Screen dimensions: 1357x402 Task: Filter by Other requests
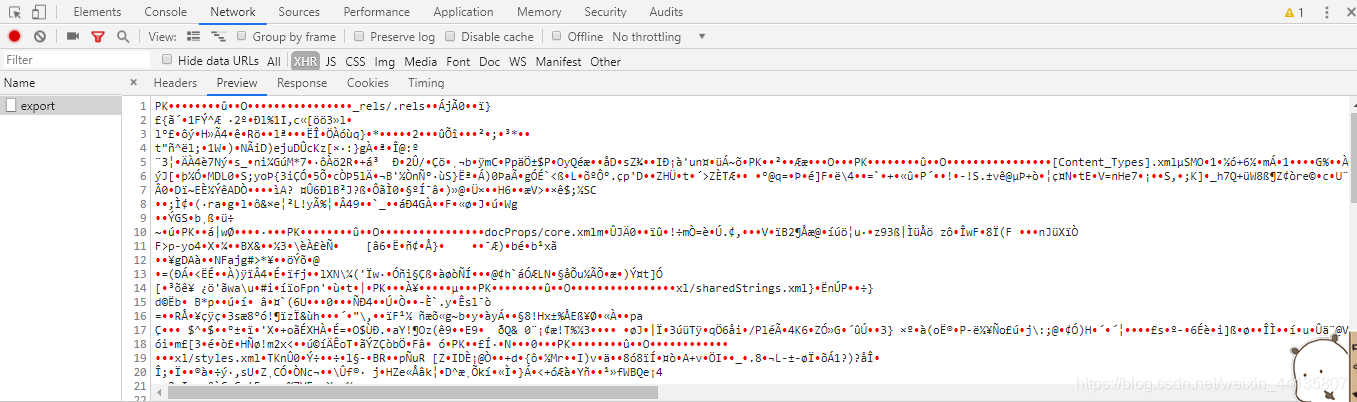[x=605, y=61]
